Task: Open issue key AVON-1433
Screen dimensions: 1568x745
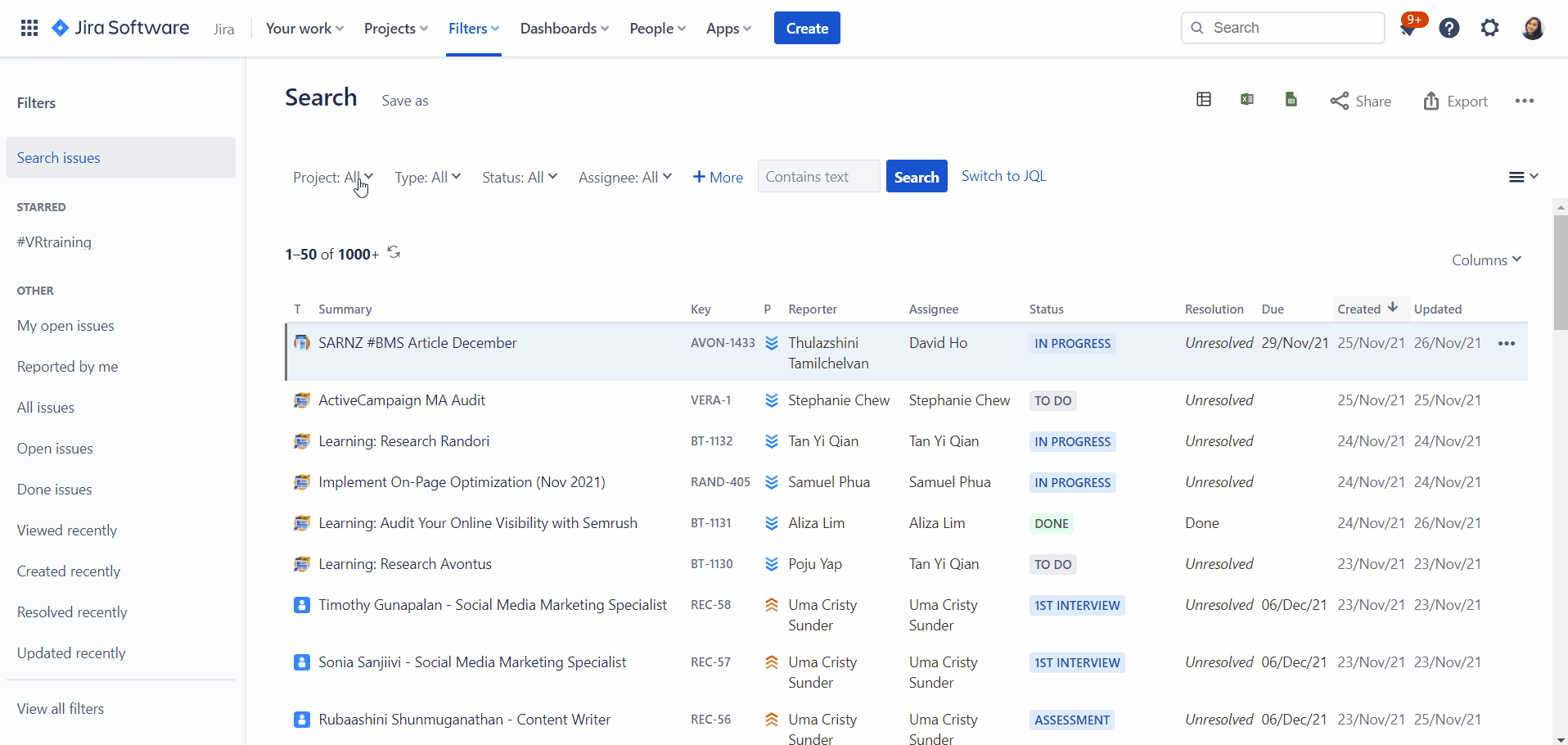Action: [723, 343]
